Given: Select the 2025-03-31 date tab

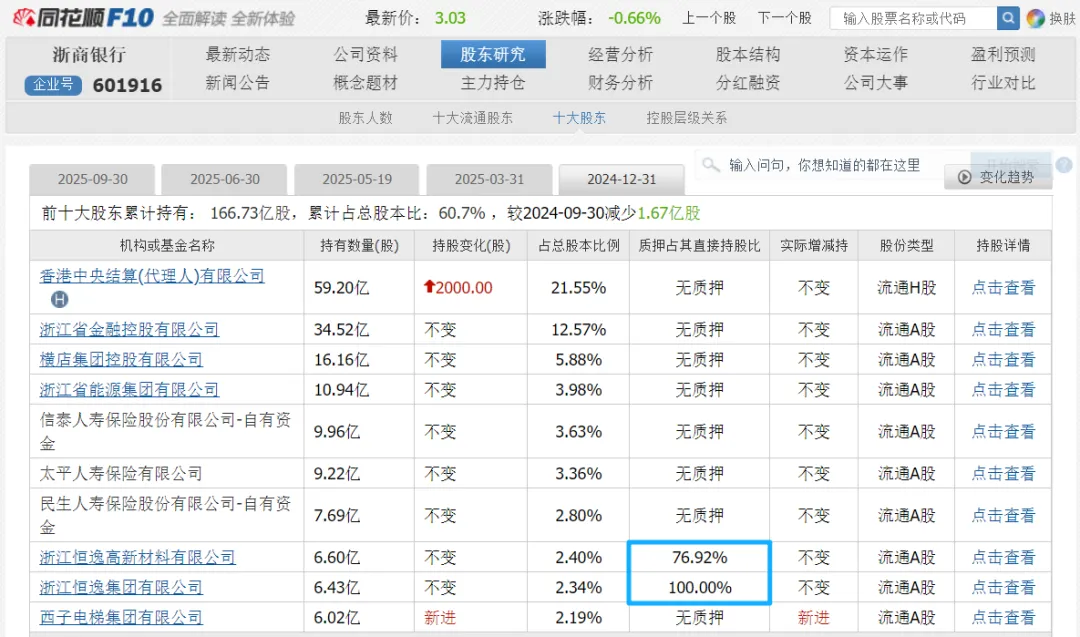Looking at the screenshot, I should 489,180.
